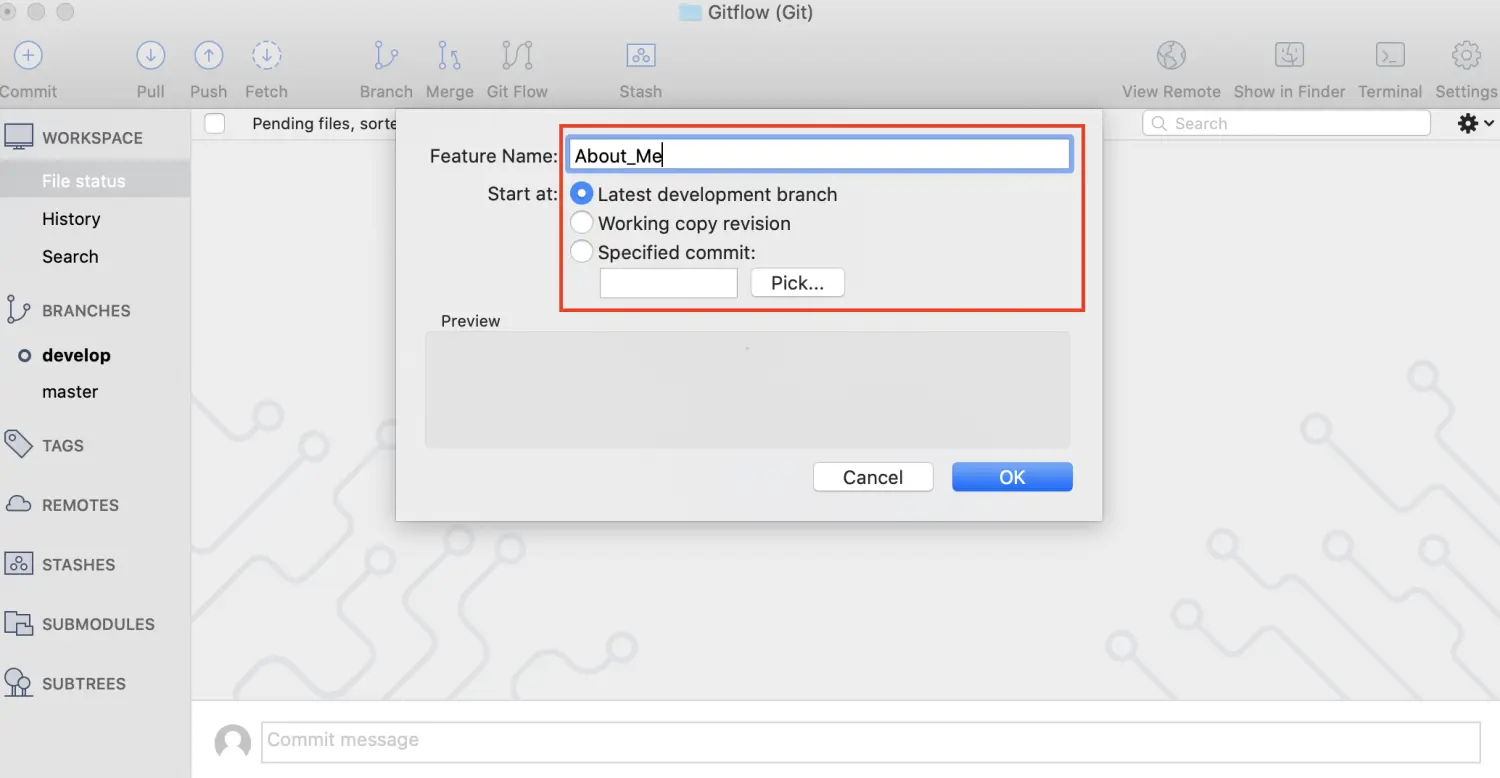
Task: Click the specified commit input box
Action: click(669, 283)
